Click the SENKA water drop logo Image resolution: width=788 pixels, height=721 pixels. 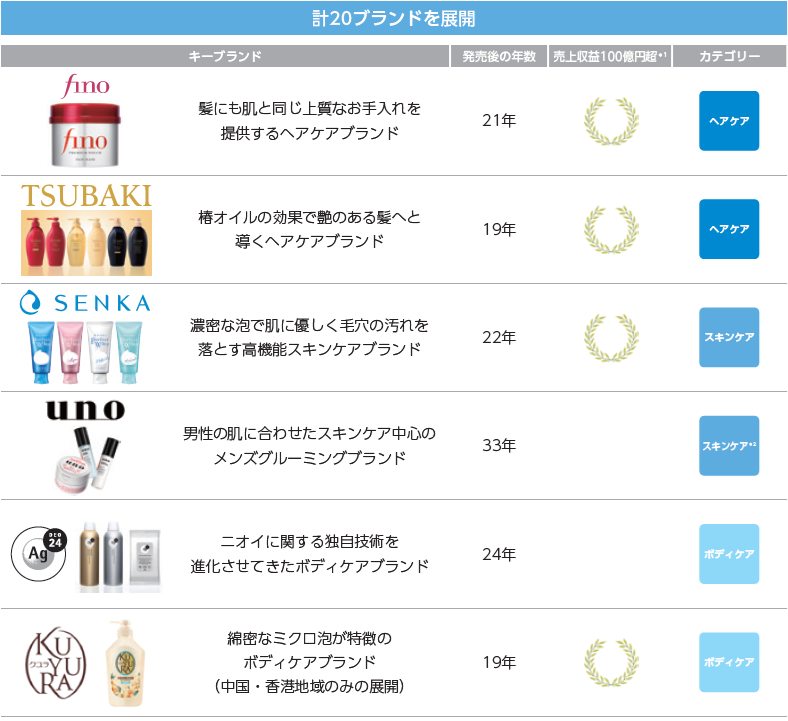tap(30, 301)
